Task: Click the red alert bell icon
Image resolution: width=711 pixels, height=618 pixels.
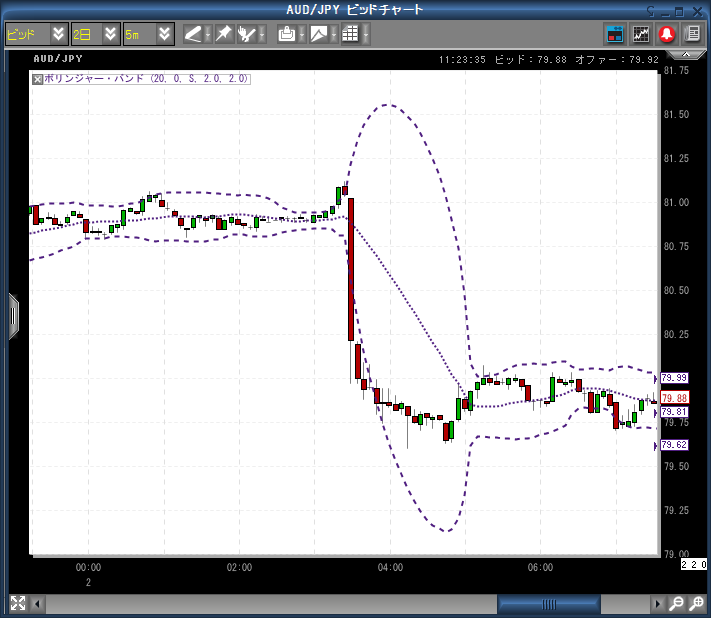Action: pos(667,34)
